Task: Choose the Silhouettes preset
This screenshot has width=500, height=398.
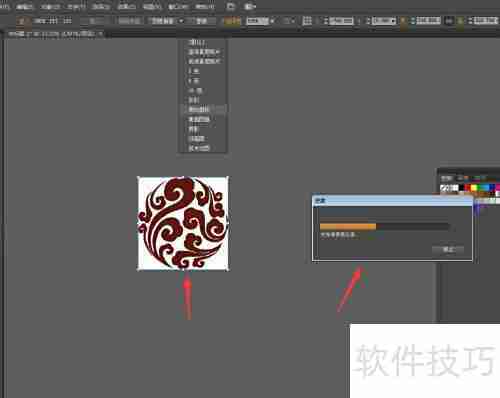Action: [x=203, y=129]
